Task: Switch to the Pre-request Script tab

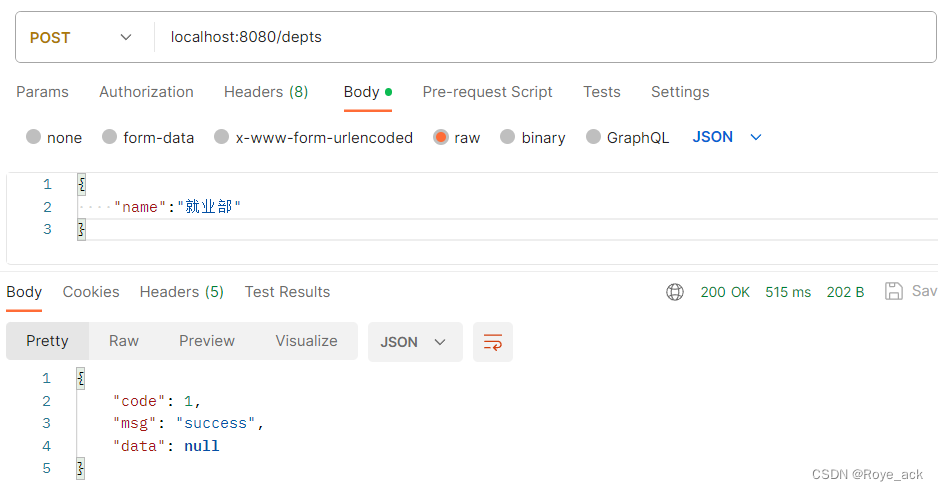Action: 488,92
